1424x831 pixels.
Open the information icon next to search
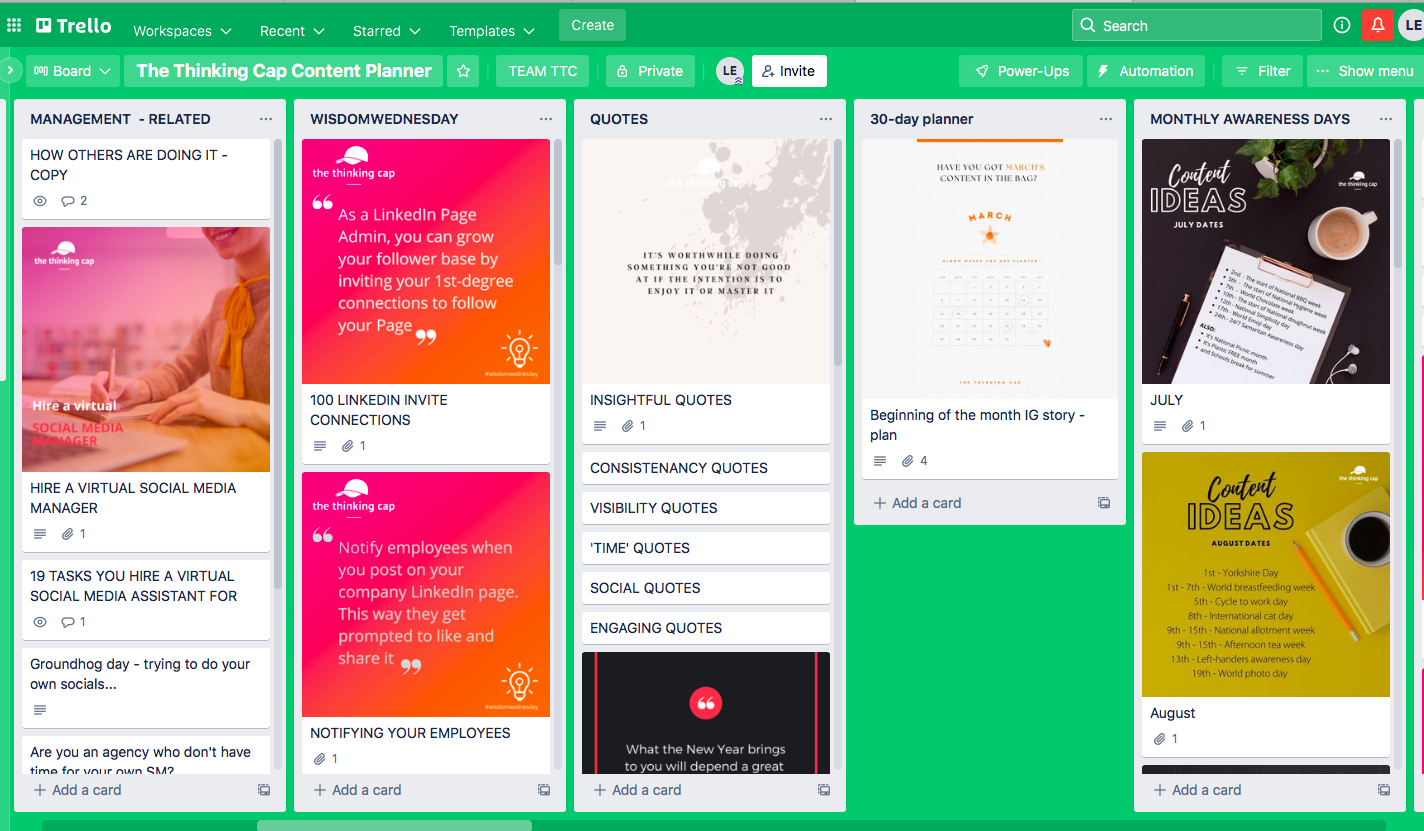click(1342, 26)
